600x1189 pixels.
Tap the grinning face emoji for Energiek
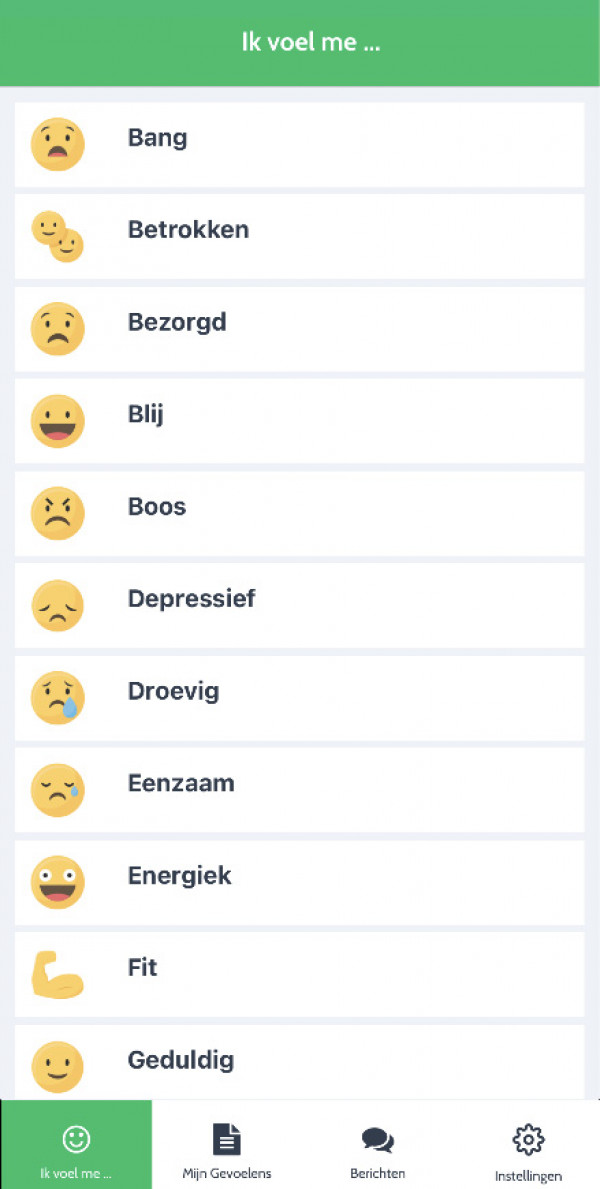pos(58,882)
